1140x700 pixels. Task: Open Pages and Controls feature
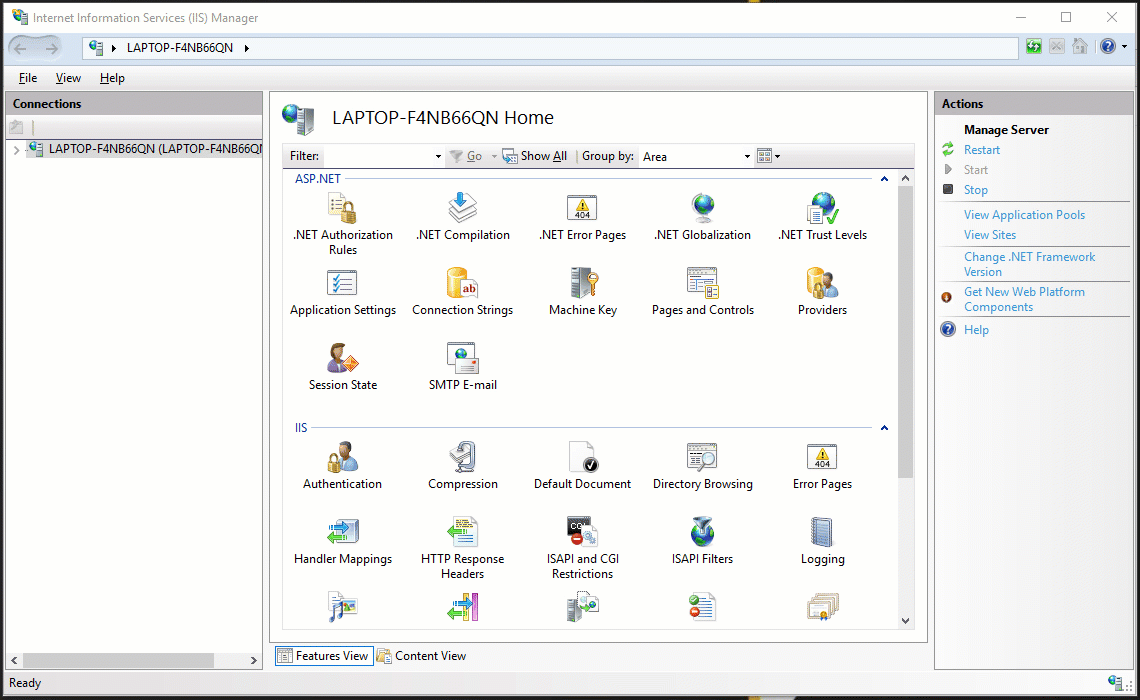[702, 292]
